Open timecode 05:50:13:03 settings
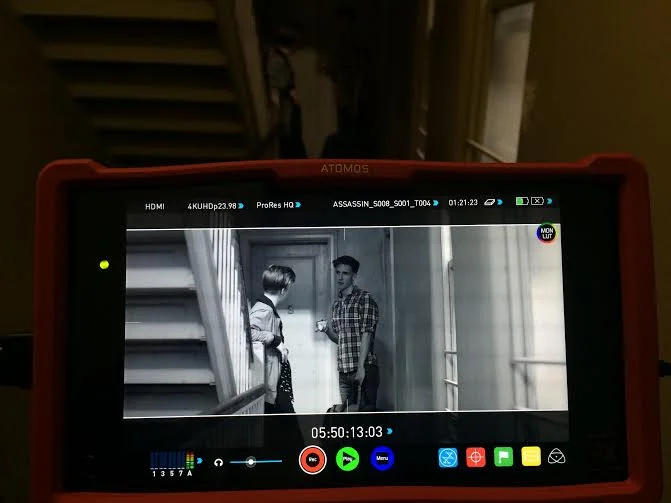 coord(351,432)
